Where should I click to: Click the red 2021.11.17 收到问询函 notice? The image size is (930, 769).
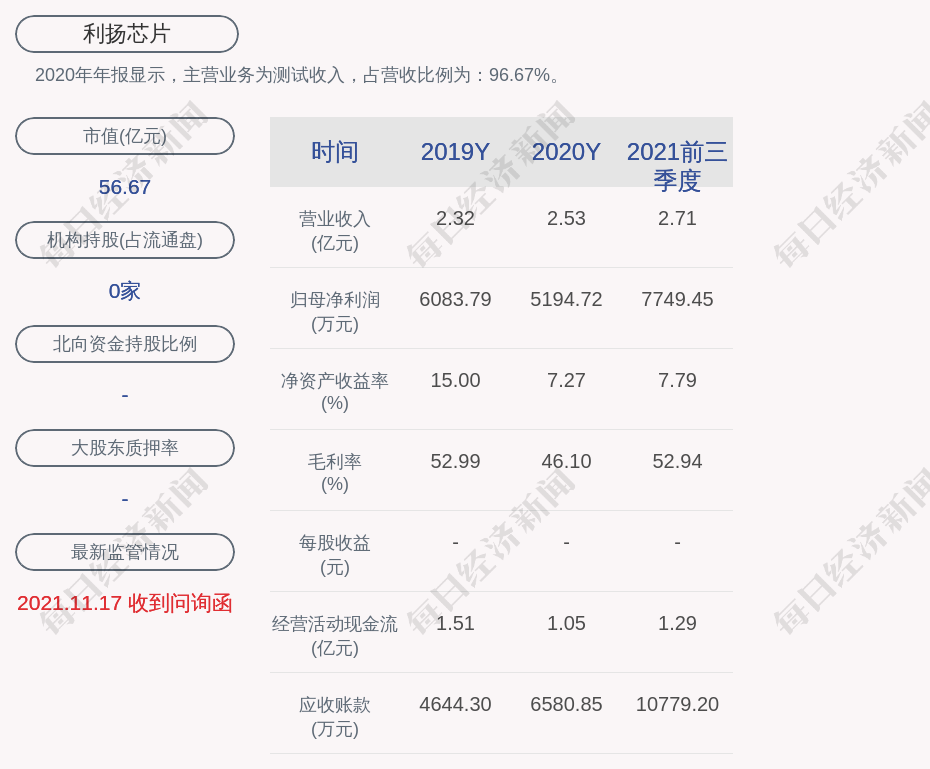[125, 603]
